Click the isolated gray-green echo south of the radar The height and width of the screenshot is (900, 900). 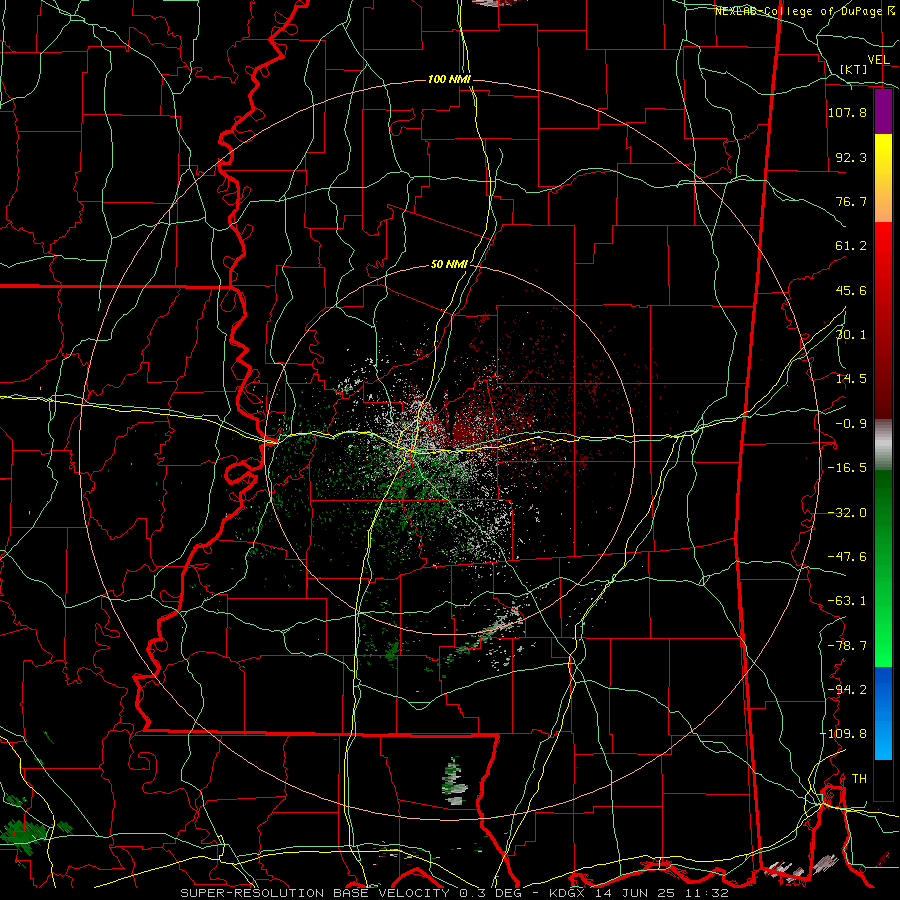(455, 781)
